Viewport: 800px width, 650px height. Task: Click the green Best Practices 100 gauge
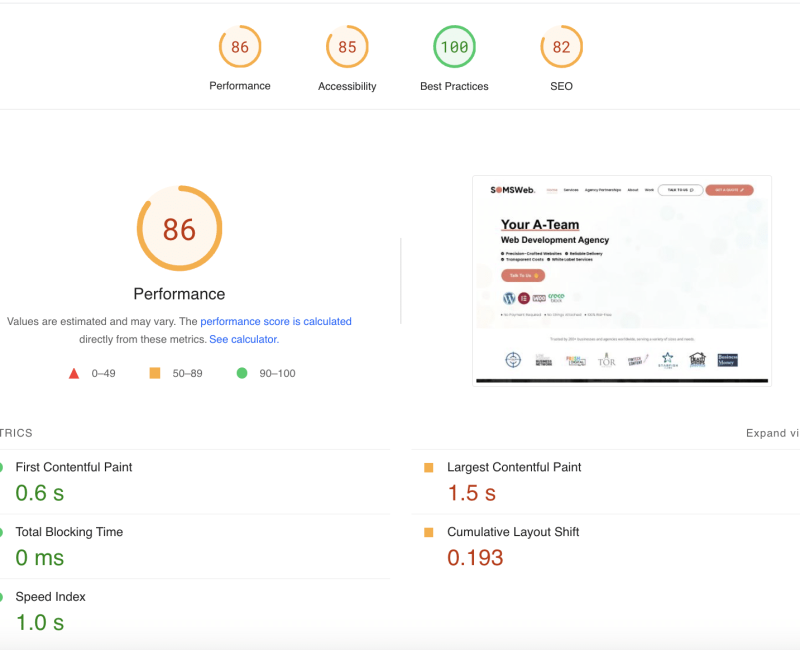454,47
